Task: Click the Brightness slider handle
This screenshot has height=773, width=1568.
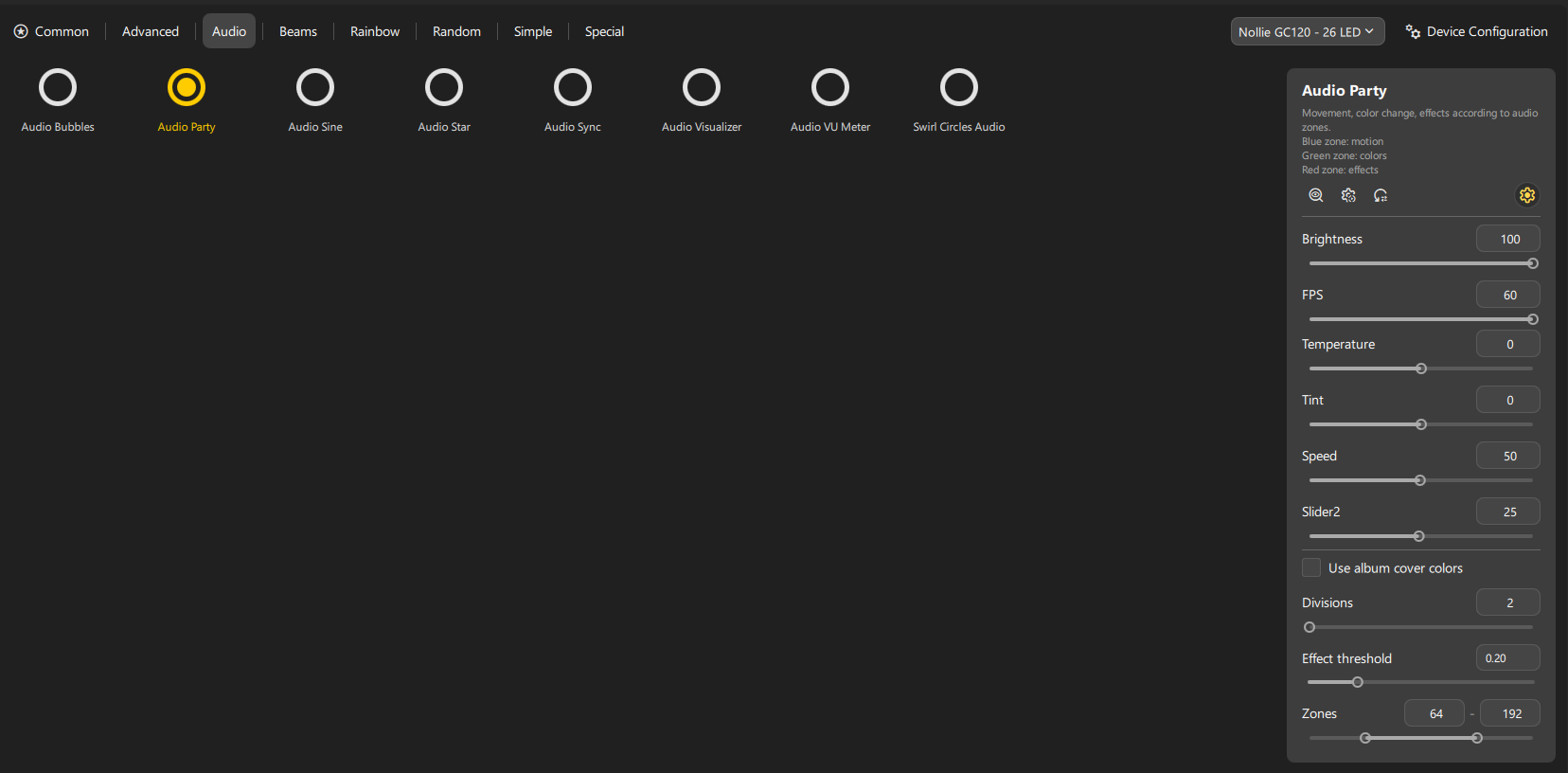Action: tap(1533, 263)
